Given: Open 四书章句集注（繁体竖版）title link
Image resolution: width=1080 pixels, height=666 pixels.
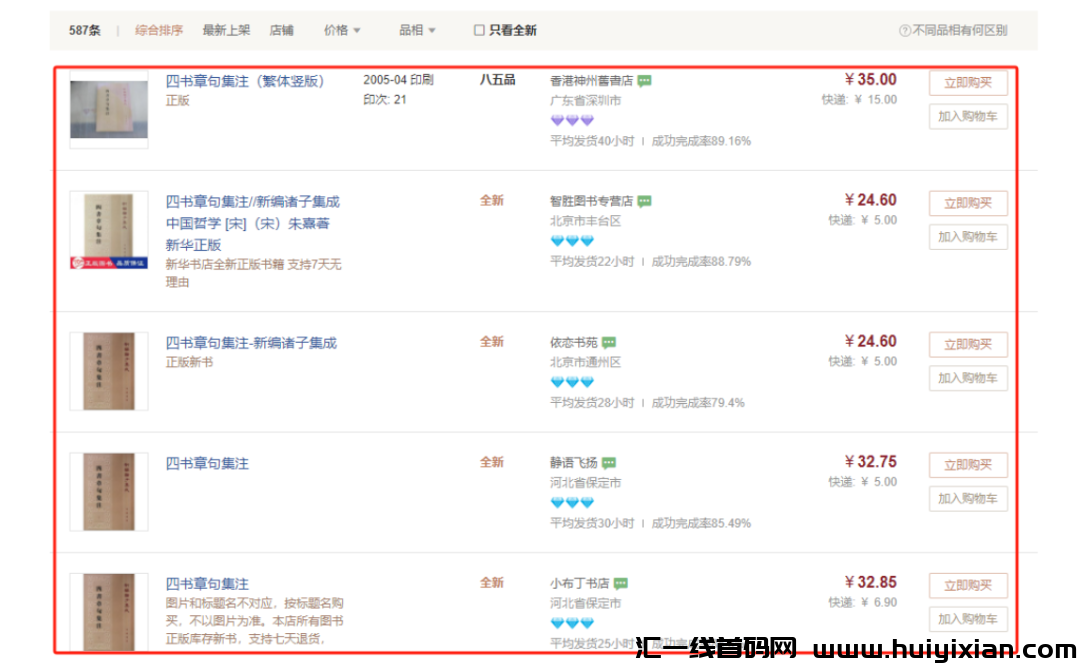Looking at the screenshot, I should pyautogui.click(x=245, y=81).
